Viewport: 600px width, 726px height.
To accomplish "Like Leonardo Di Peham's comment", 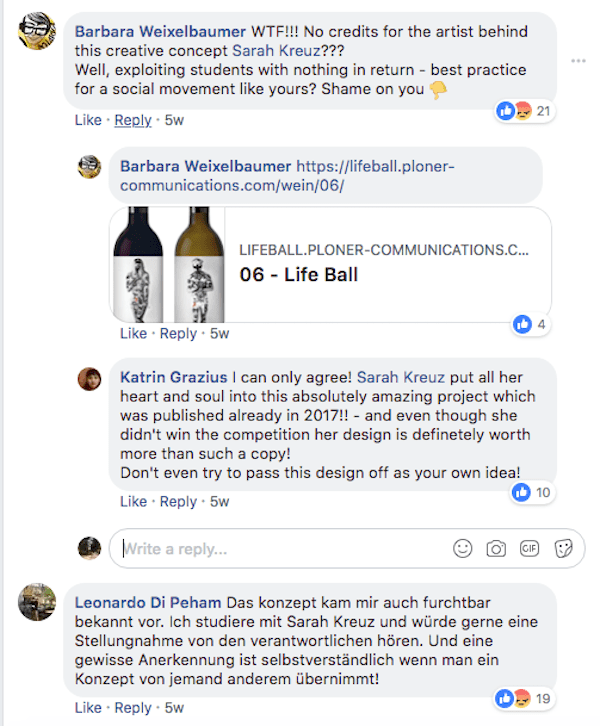I will (x=88, y=707).
